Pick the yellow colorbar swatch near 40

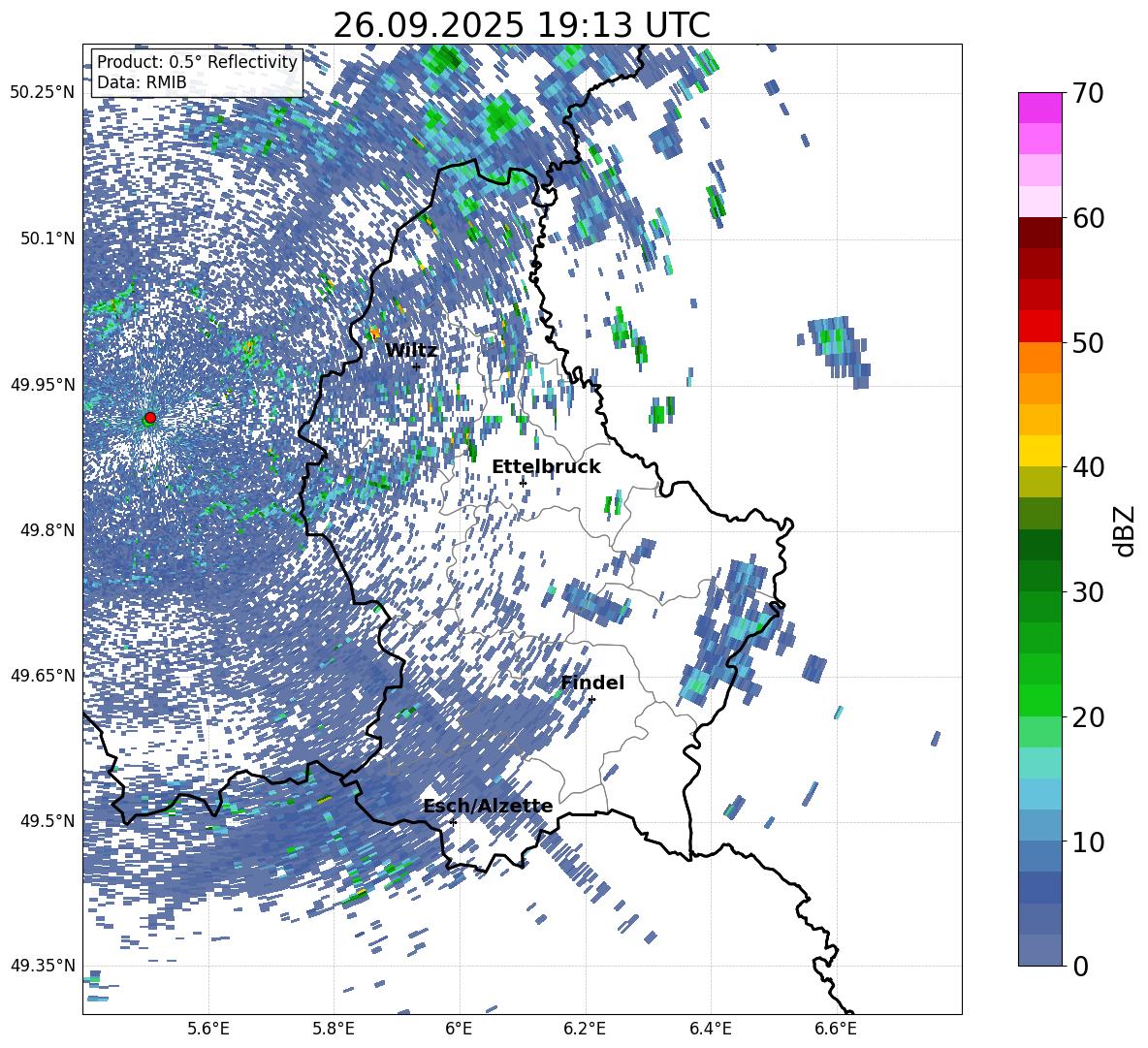pyautogui.click(x=1039, y=452)
